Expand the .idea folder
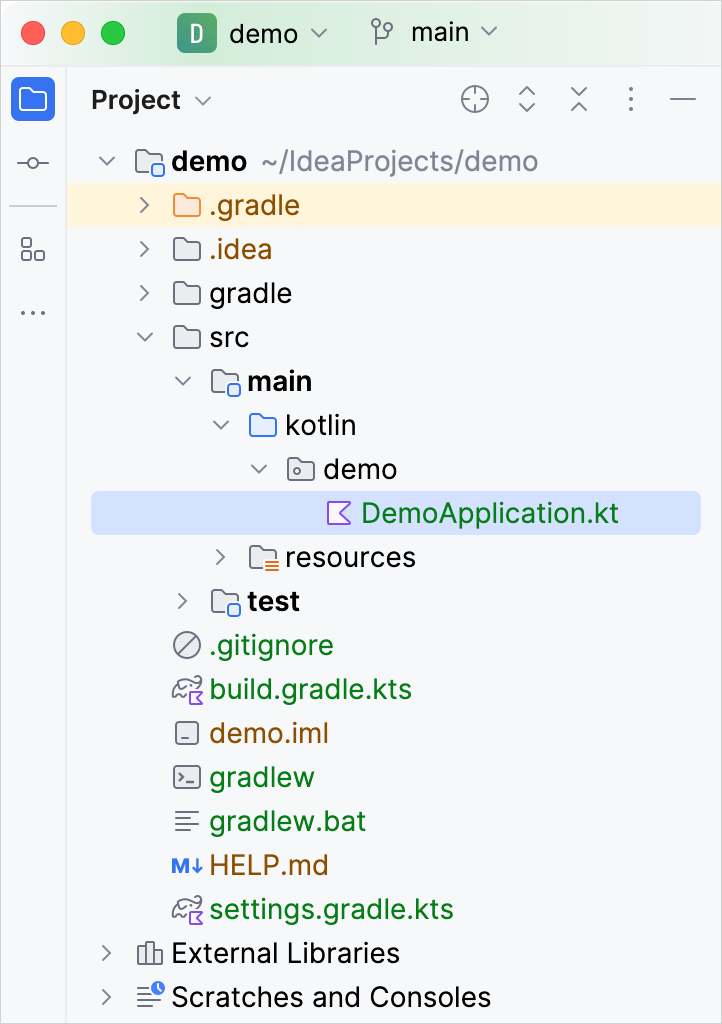Viewport: 722px width, 1024px height. pos(145,249)
